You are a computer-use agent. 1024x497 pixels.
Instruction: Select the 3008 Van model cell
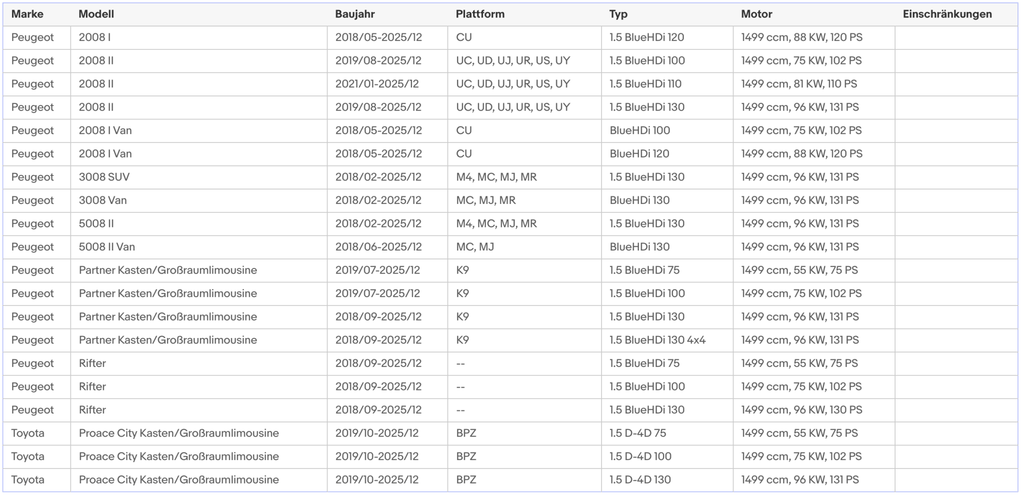[199, 200]
